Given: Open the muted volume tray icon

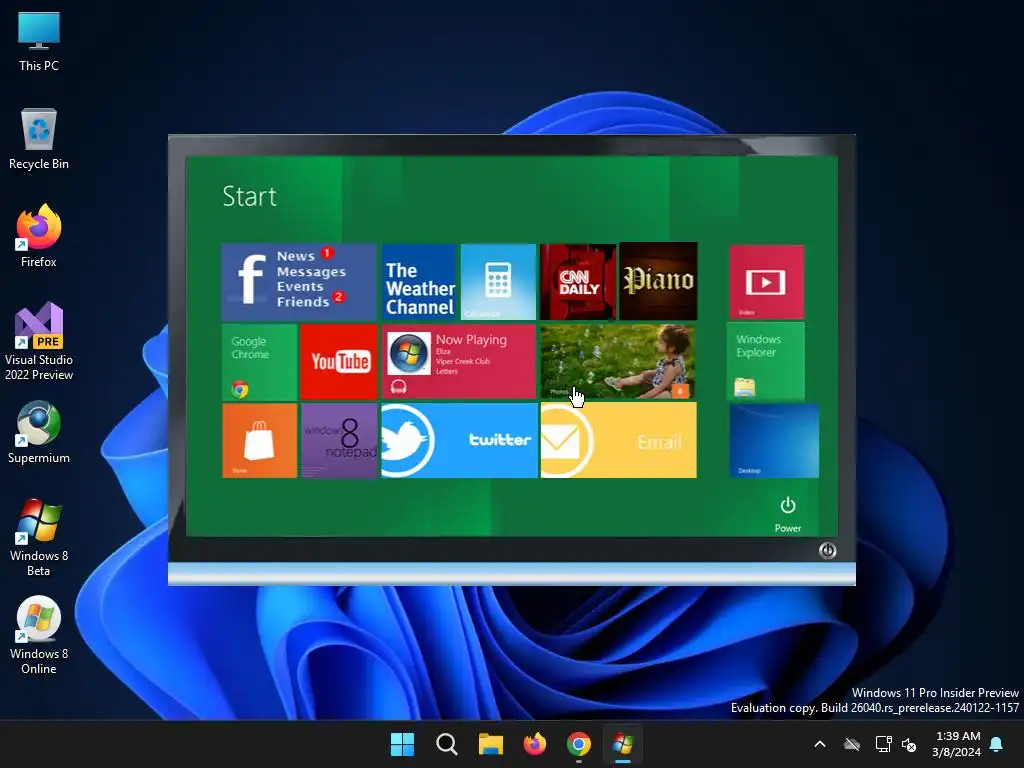Looking at the screenshot, I should click(x=908, y=744).
